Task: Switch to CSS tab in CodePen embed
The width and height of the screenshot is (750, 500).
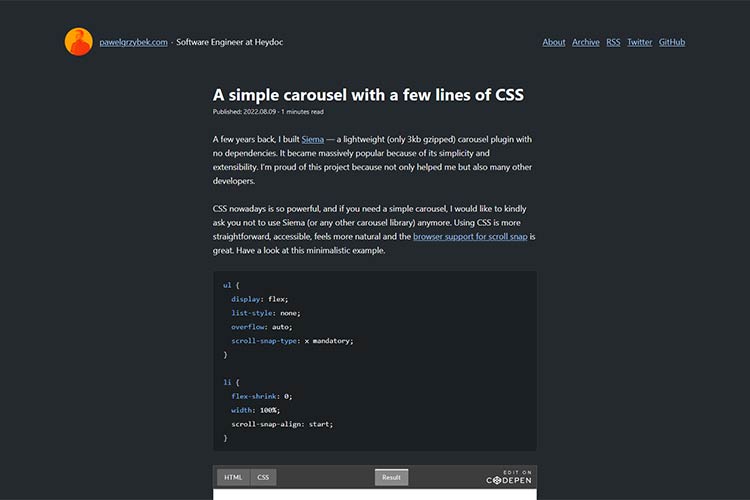Action: (x=264, y=477)
